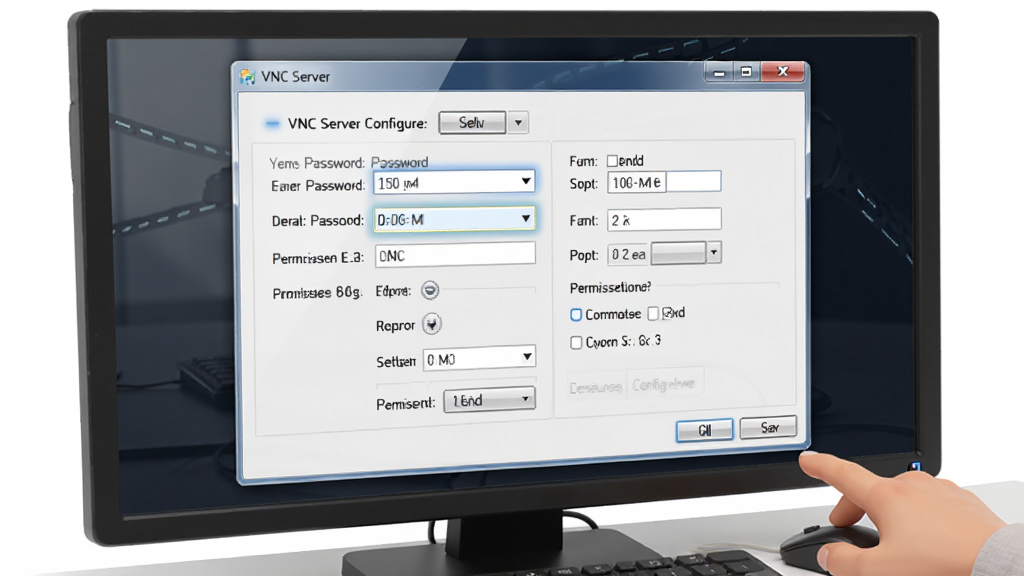
Task: Maximize the VNC Server window
Action: (x=746, y=72)
